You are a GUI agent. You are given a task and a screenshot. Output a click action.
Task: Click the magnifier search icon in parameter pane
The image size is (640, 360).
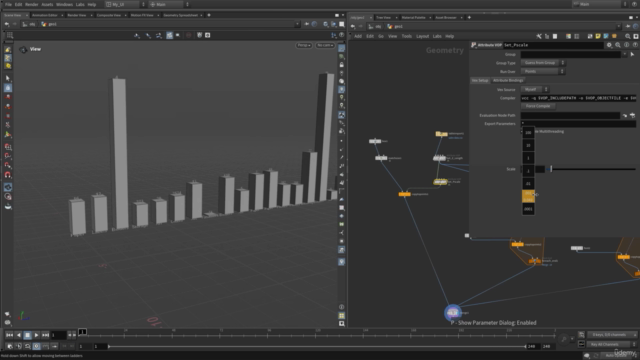coord(618,45)
